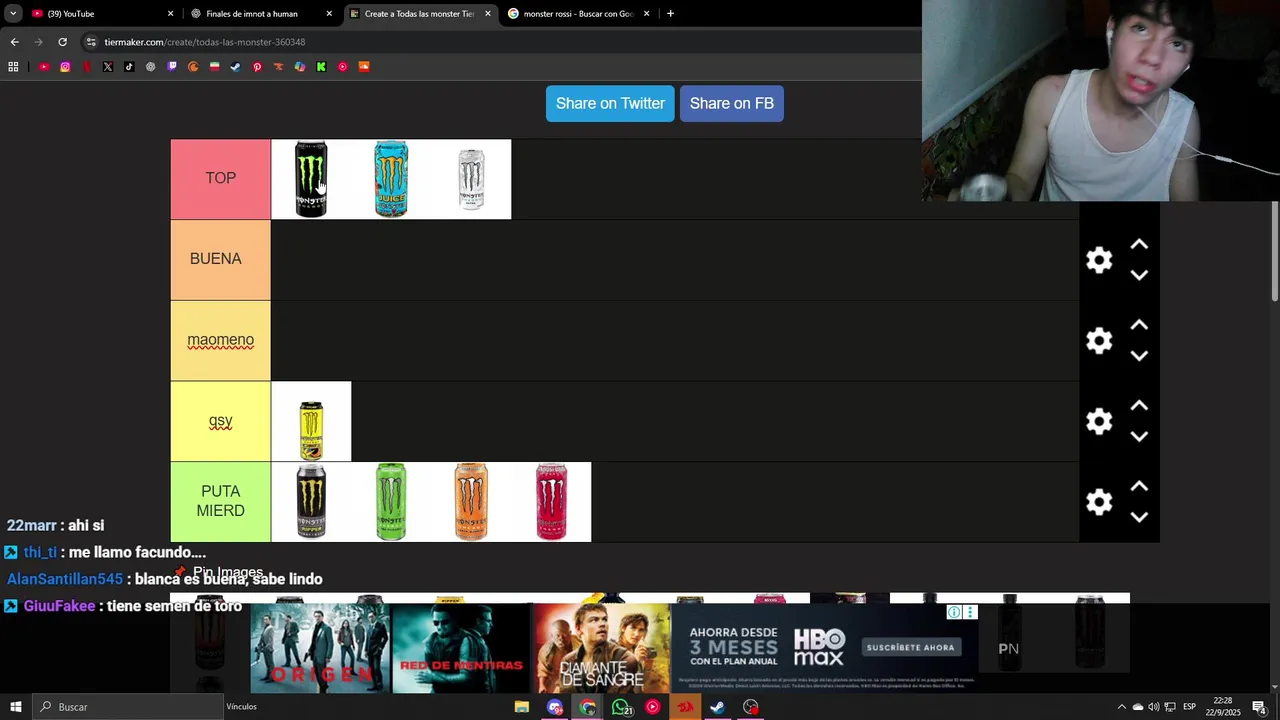Viewport: 1280px width, 720px height.
Task: Open Steam bookmark icon
Action: (236, 67)
